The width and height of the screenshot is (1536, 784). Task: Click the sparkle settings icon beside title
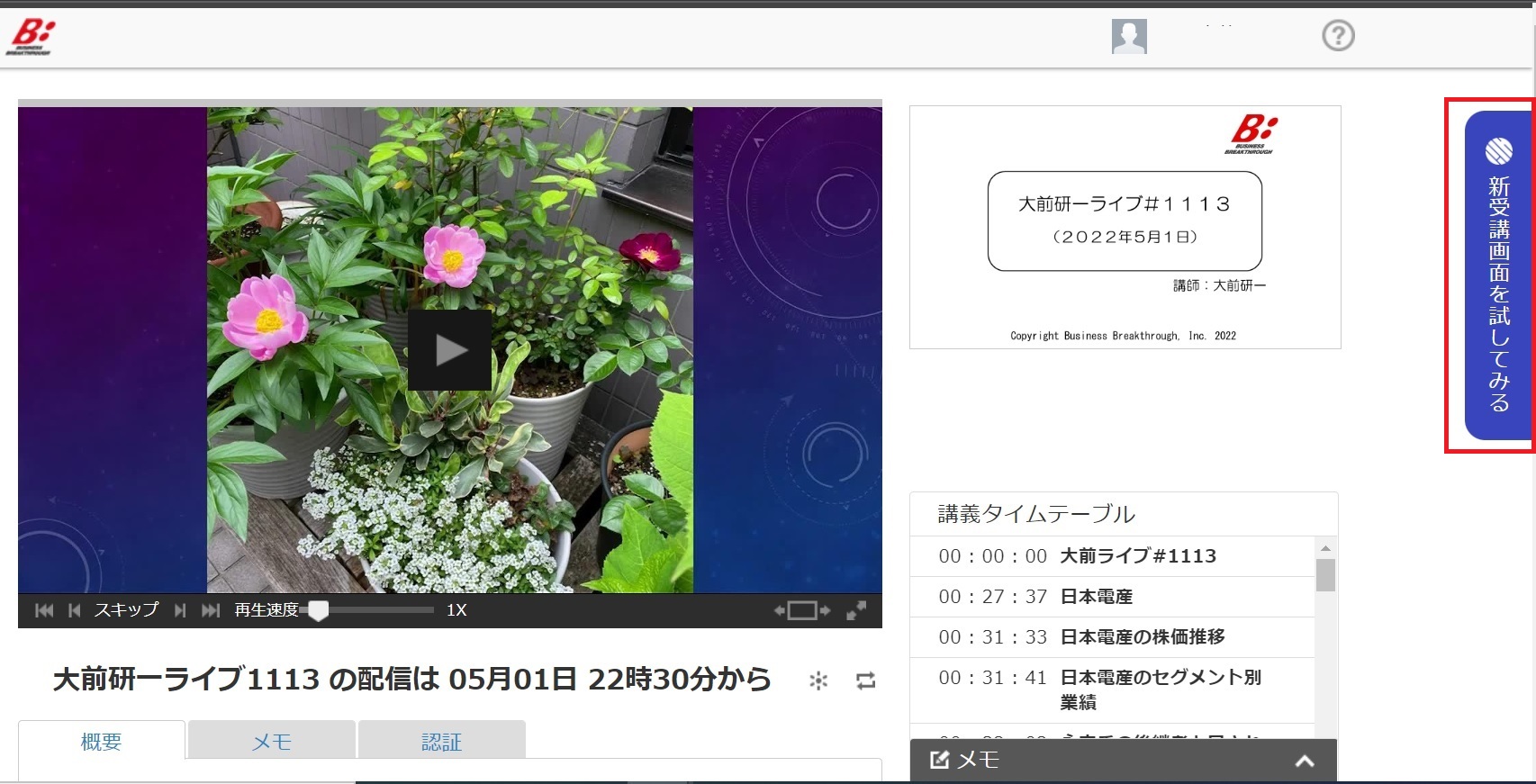[818, 680]
